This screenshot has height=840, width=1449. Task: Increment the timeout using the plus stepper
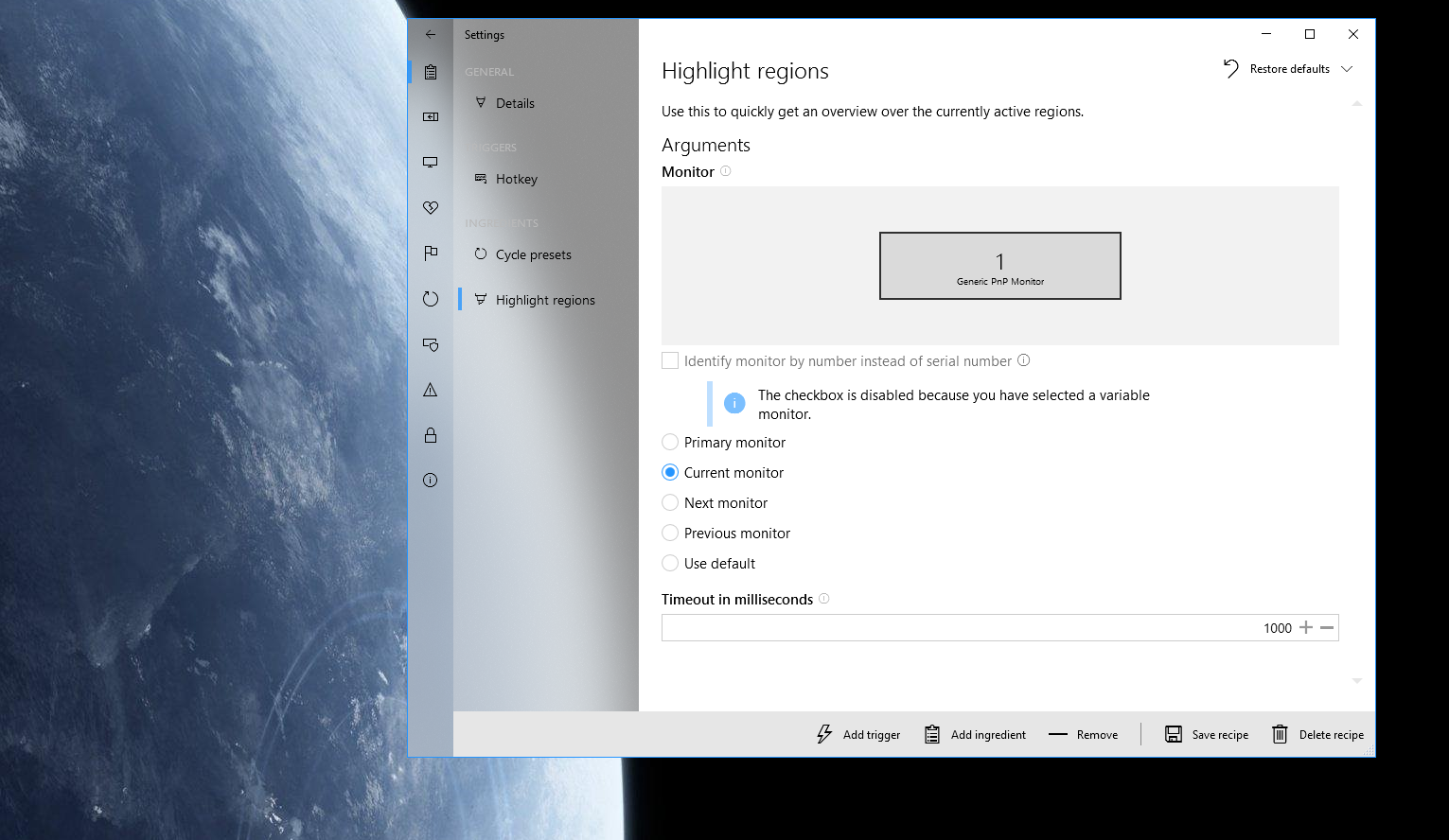[x=1307, y=627]
